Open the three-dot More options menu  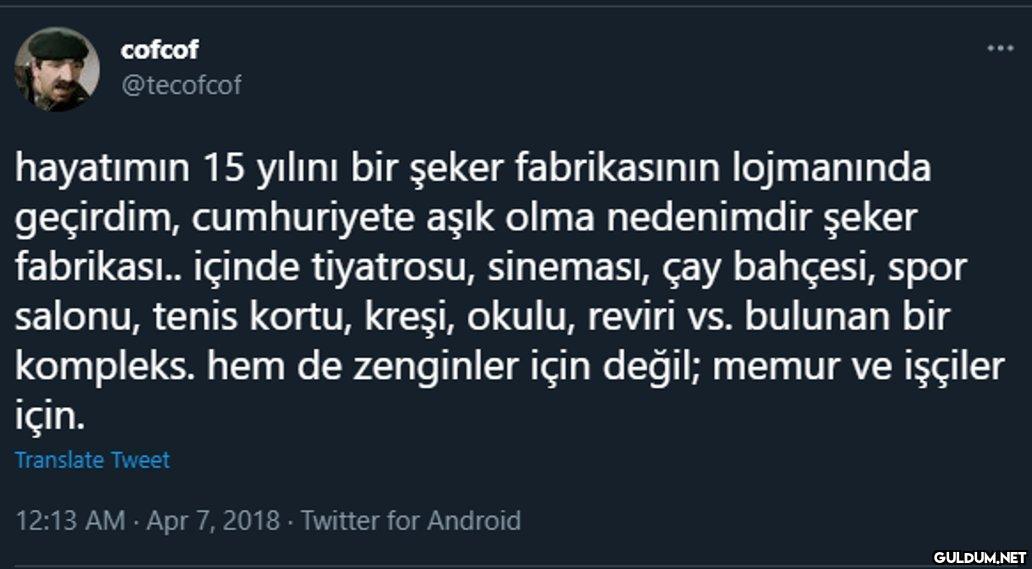tap(999, 48)
